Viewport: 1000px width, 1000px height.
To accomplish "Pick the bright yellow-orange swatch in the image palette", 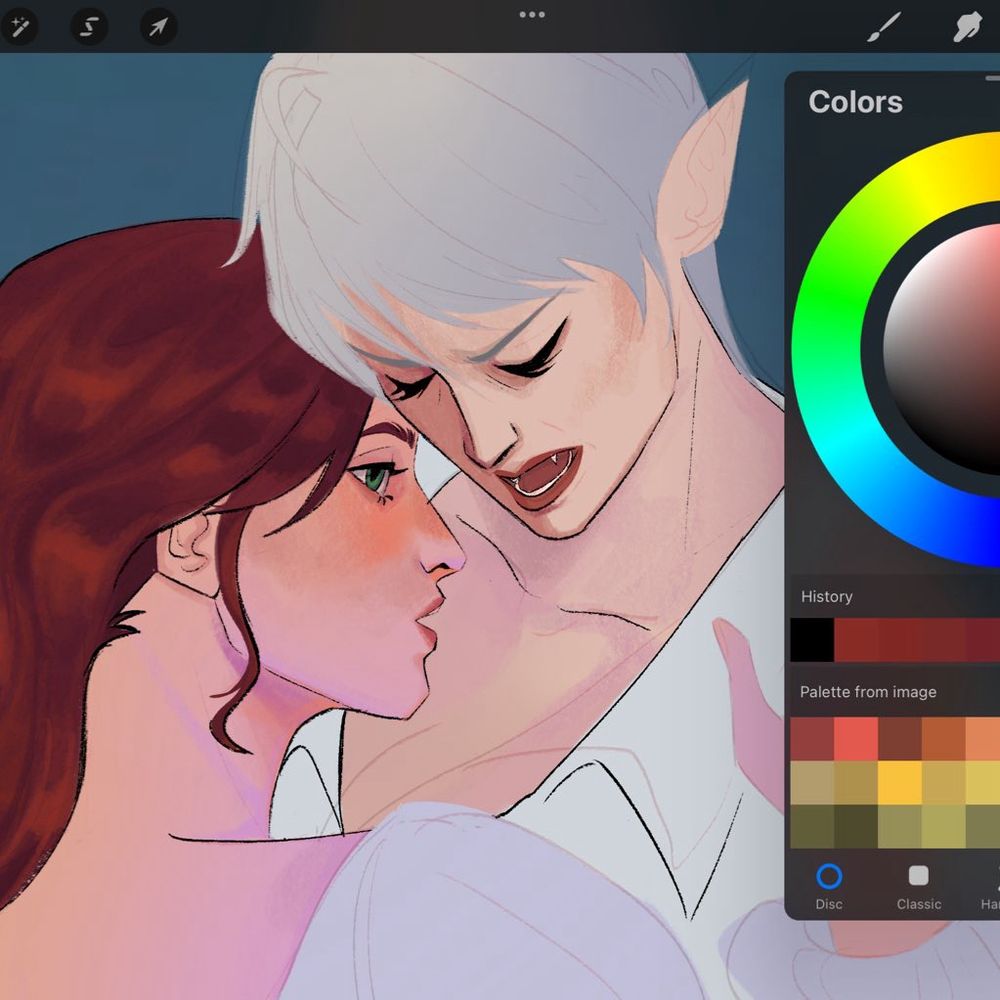I will [x=899, y=783].
